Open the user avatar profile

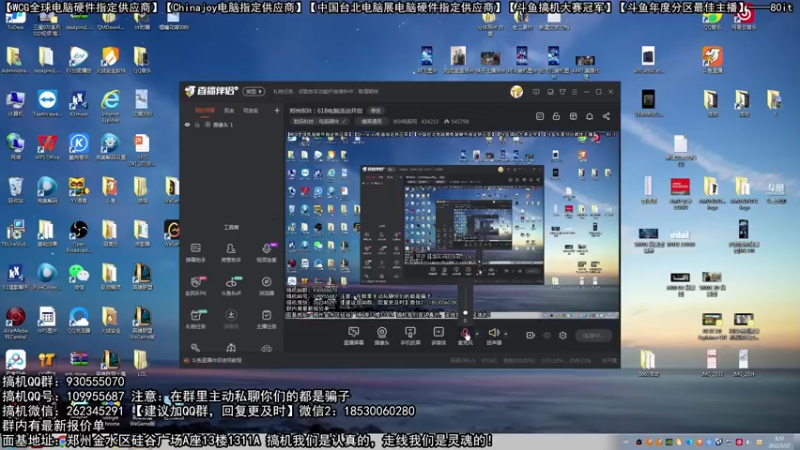coord(516,91)
